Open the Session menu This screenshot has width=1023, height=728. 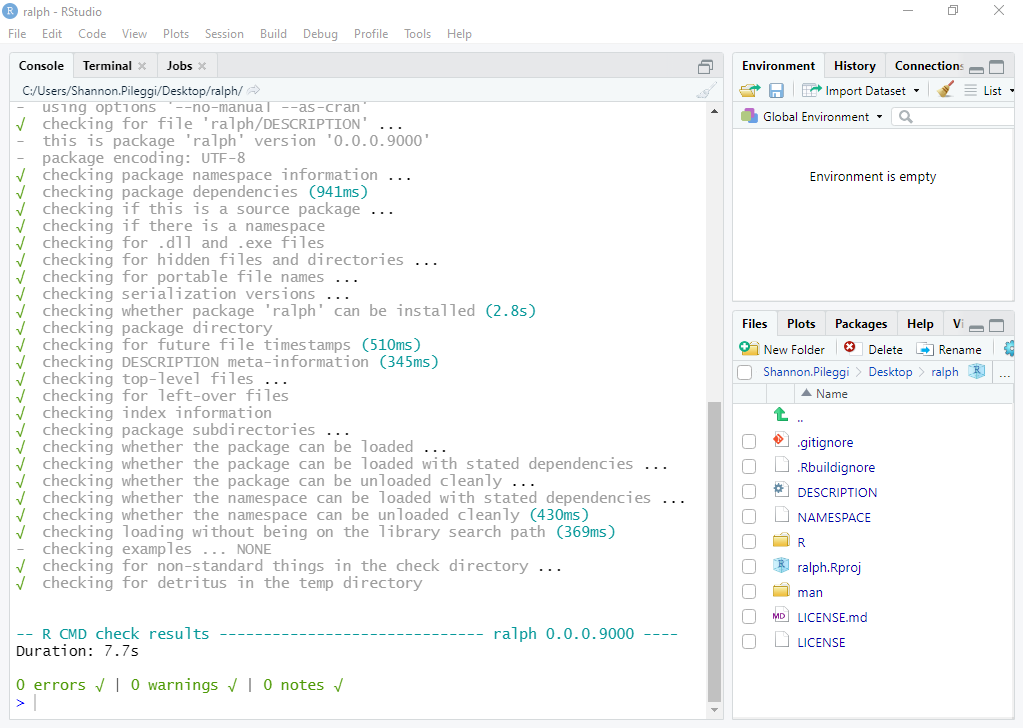[224, 34]
